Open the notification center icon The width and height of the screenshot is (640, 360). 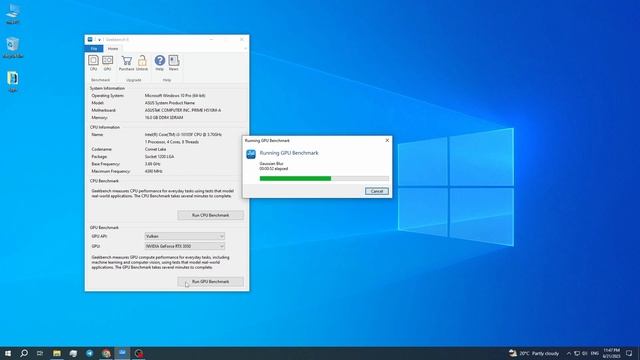click(x=629, y=353)
